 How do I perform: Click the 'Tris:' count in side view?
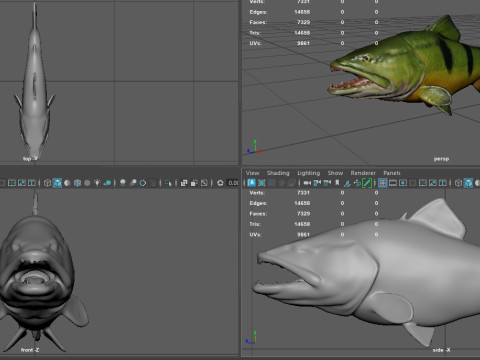[x=302, y=224]
